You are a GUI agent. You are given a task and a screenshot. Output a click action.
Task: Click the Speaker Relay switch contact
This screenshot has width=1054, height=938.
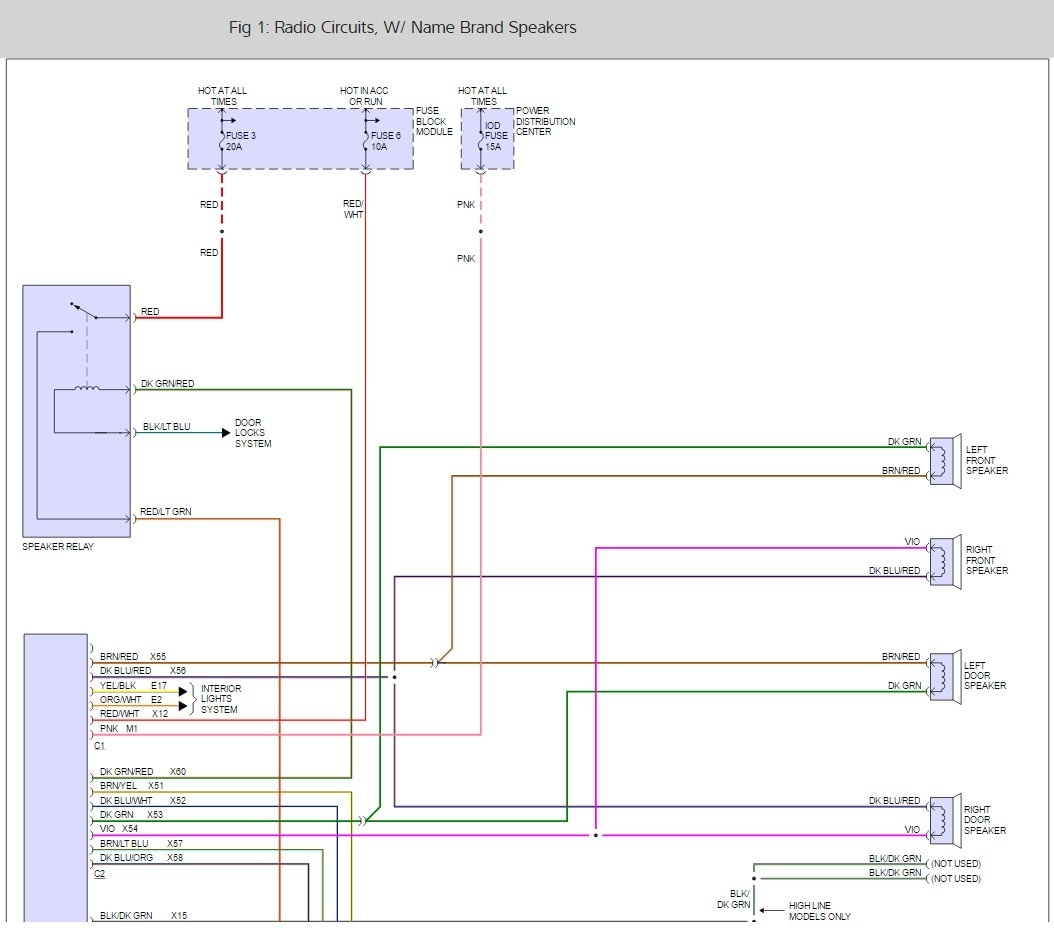click(x=84, y=311)
